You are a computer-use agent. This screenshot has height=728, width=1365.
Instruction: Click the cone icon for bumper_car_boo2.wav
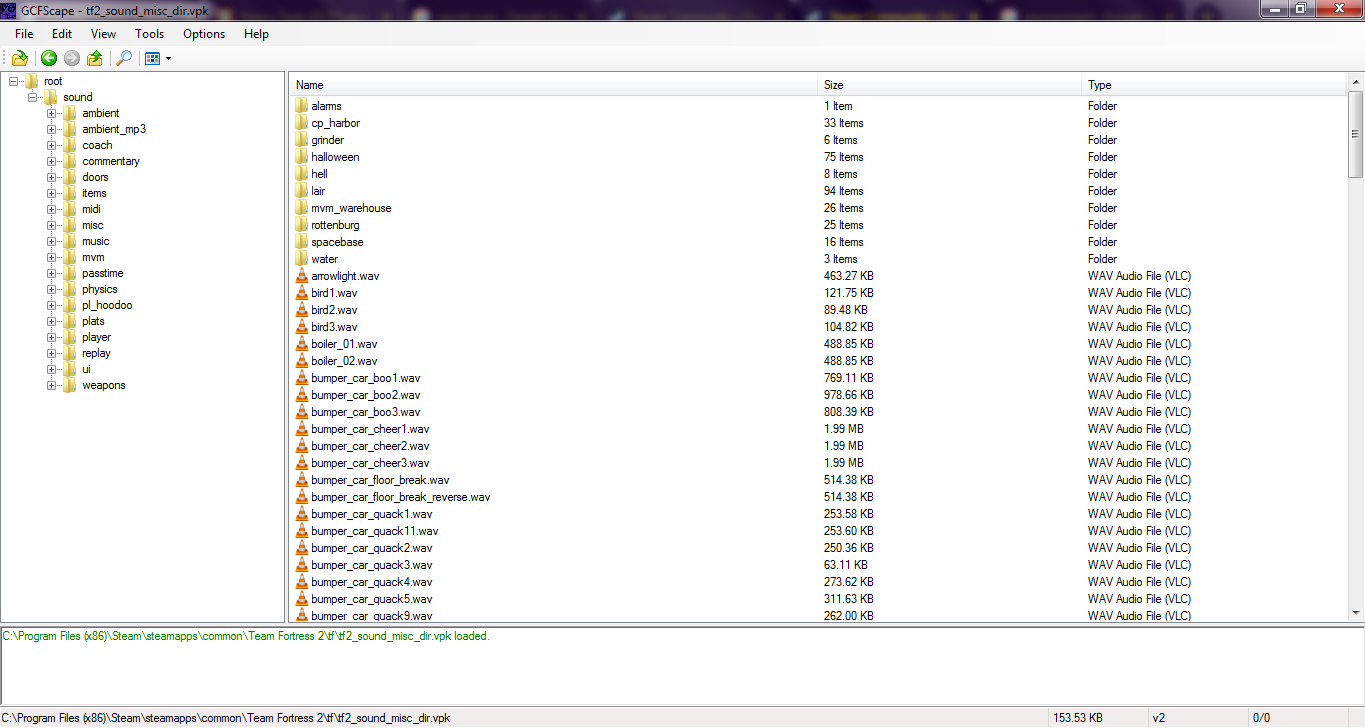[x=302, y=395]
